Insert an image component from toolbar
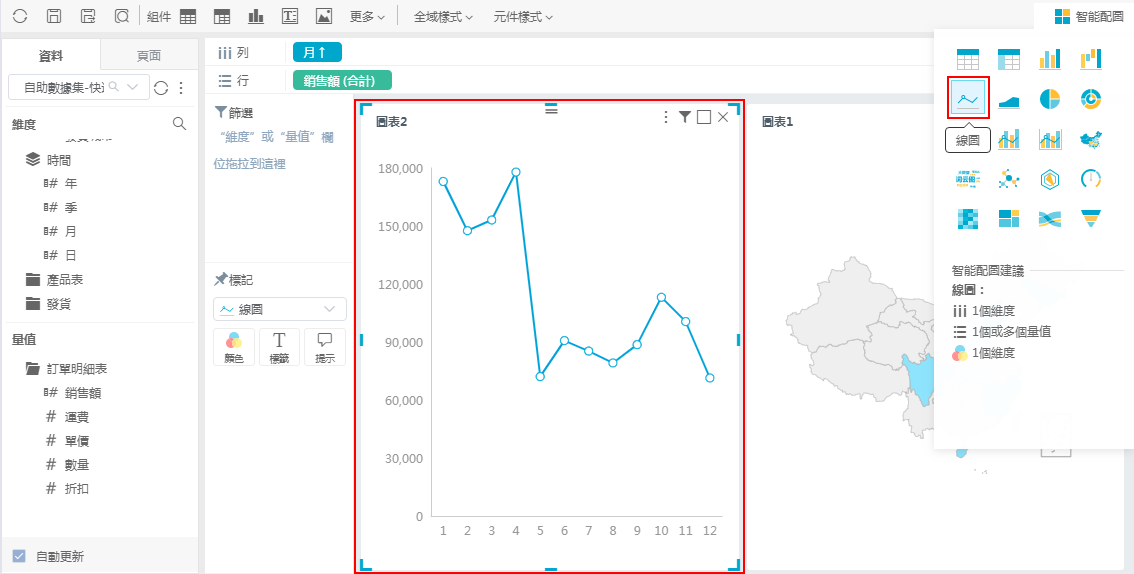The height and width of the screenshot is (574, 1134). [x=323, y=17]
